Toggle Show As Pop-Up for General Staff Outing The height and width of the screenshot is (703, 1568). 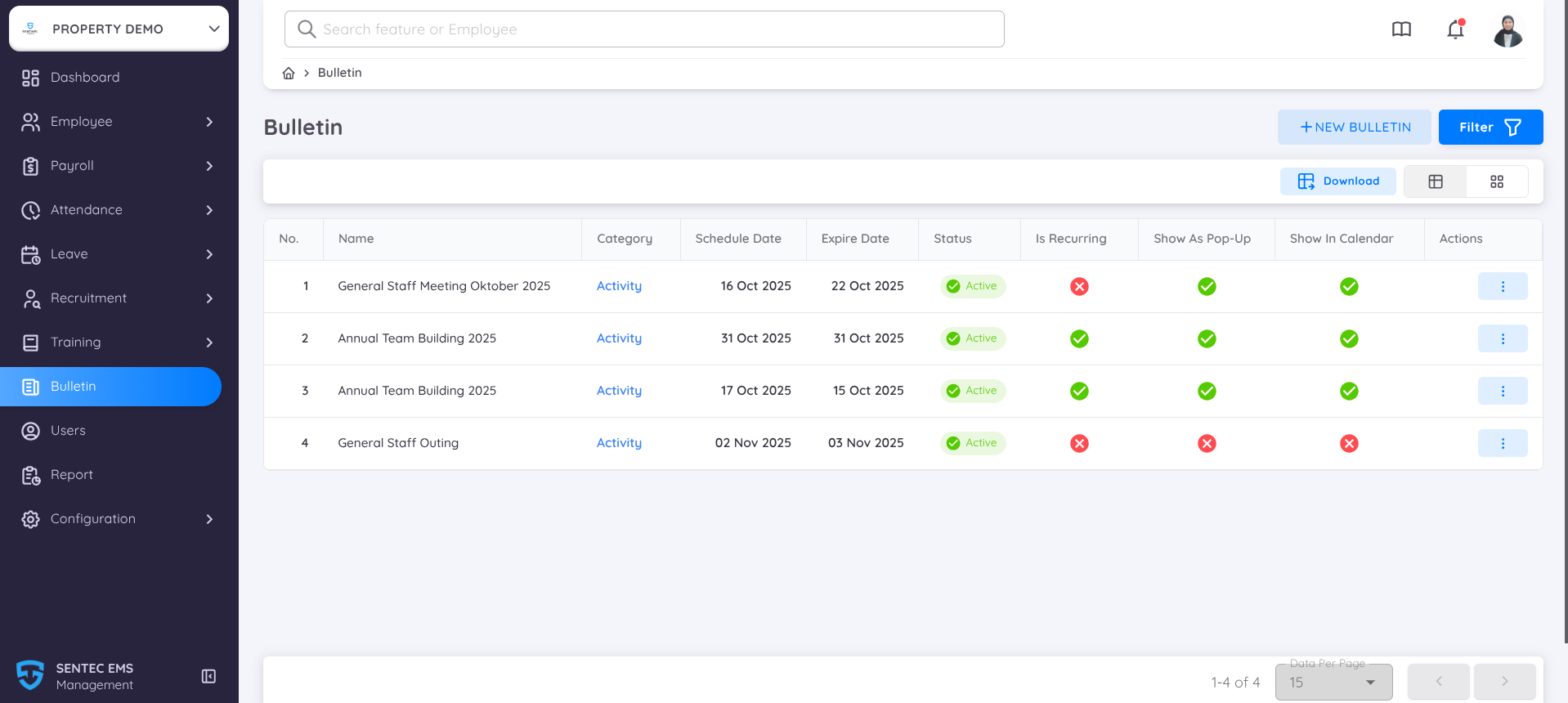(x=1207, y=443)
